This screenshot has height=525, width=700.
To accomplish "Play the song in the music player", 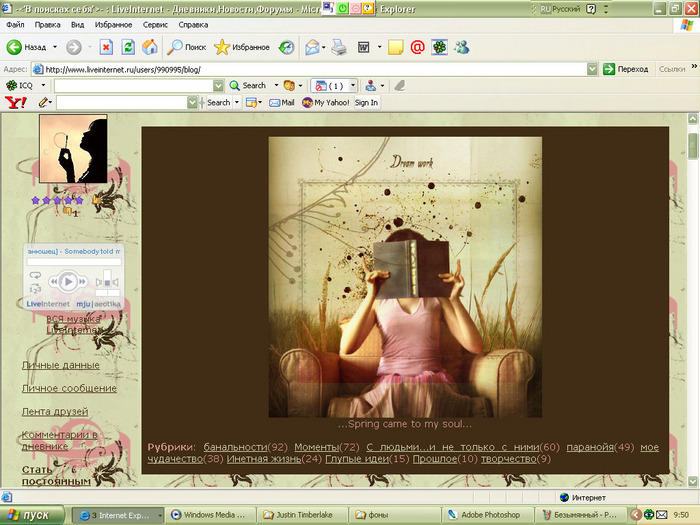I will click(68, 282).
